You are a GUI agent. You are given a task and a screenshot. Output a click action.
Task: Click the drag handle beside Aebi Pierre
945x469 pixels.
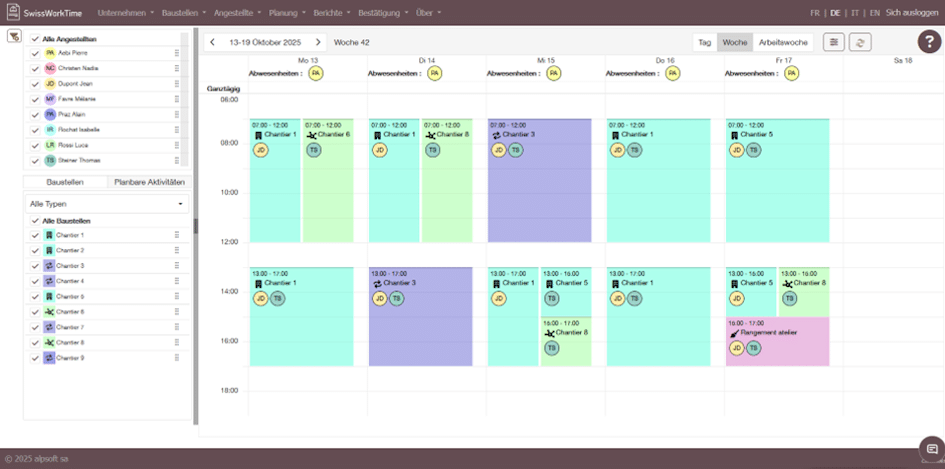[x=176, y=52]
